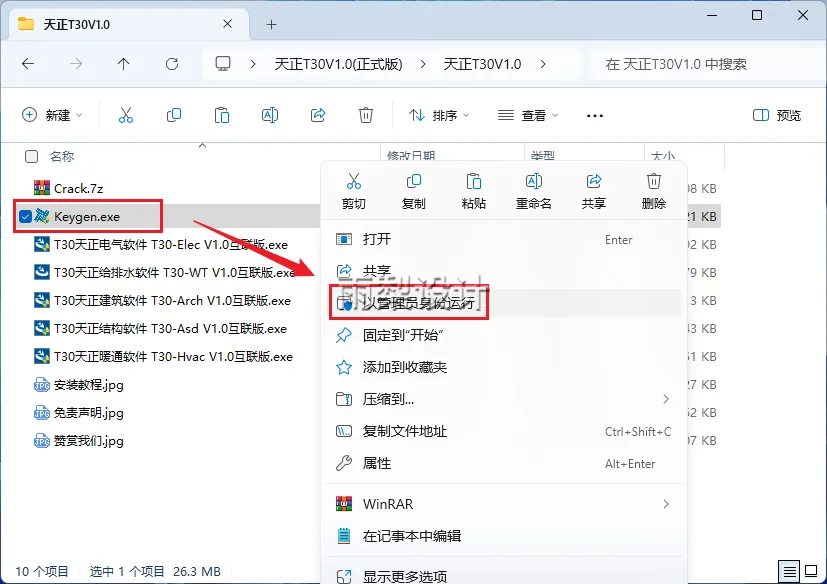This screenshot has height=584, width=827.
Task: Select 粘贴 in the context menu
Action: click(474, 192)
